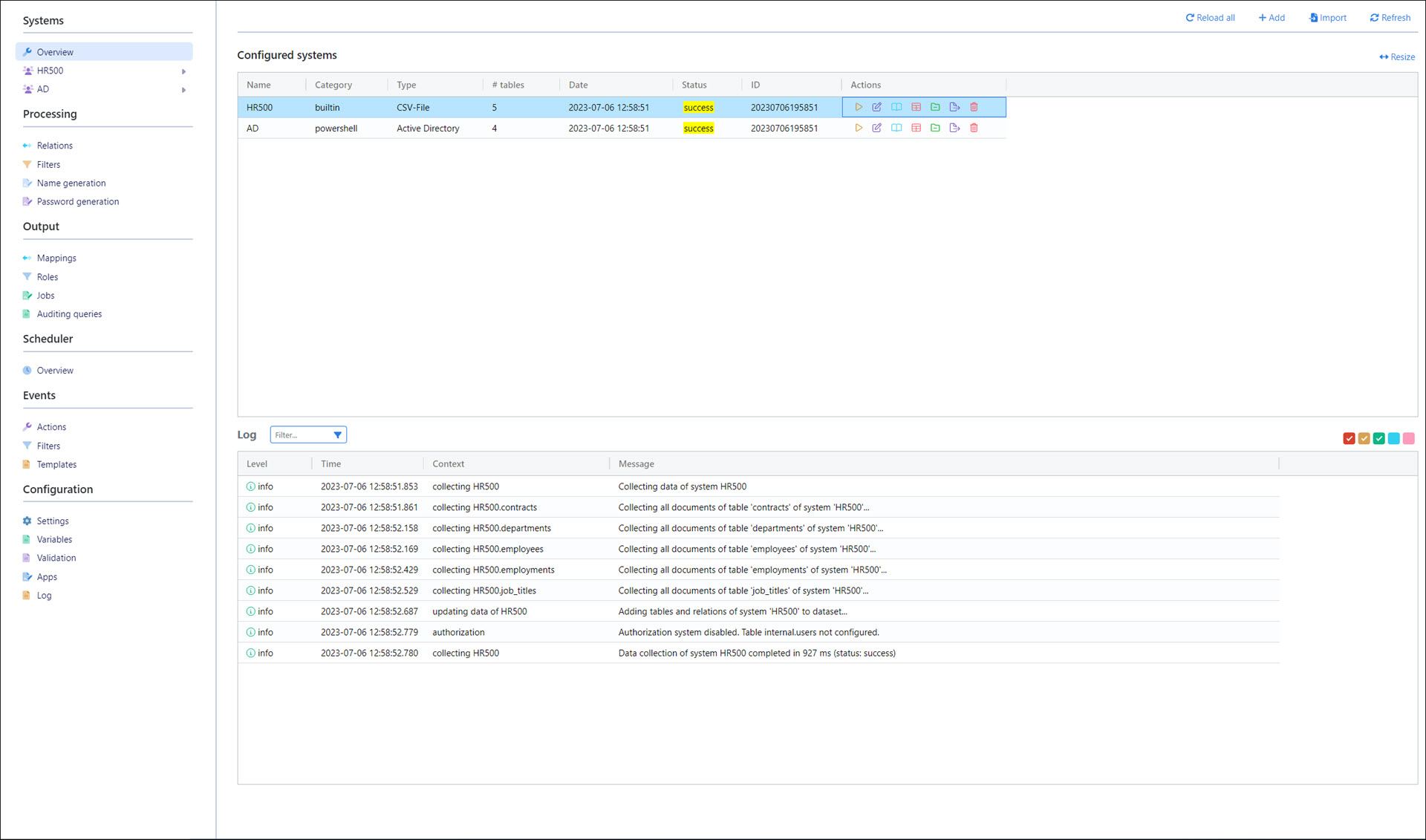This screenshot has width=1426, height=840.
Task: Click the Reload all button
Action: 1210,18
